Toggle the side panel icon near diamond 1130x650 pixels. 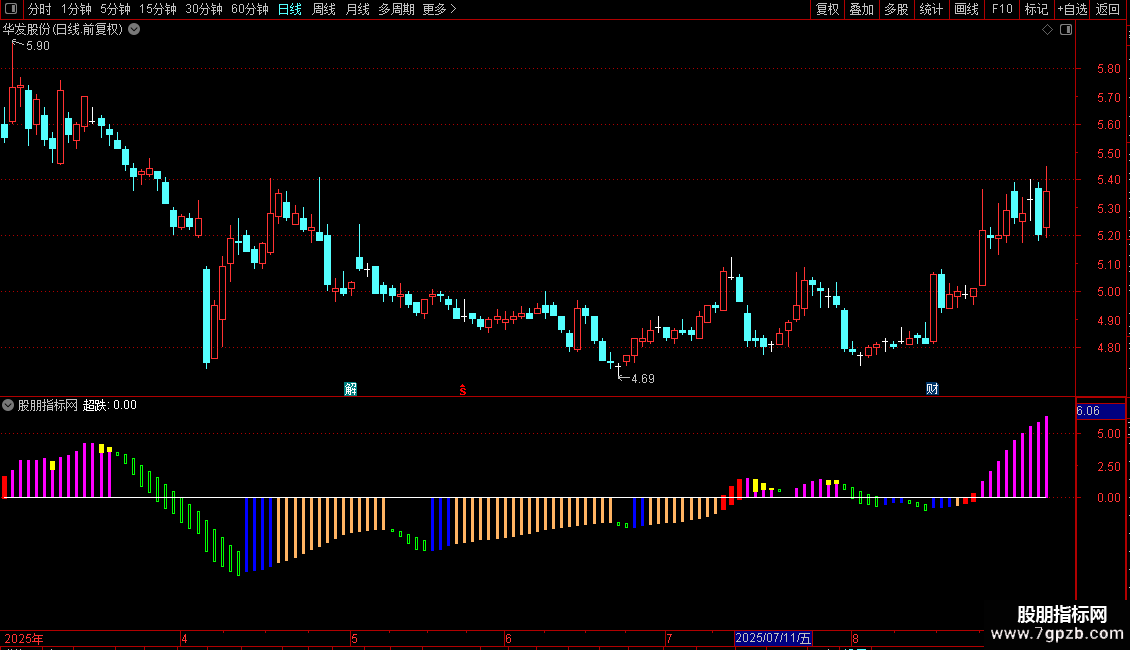click(x=1066, y=30)
